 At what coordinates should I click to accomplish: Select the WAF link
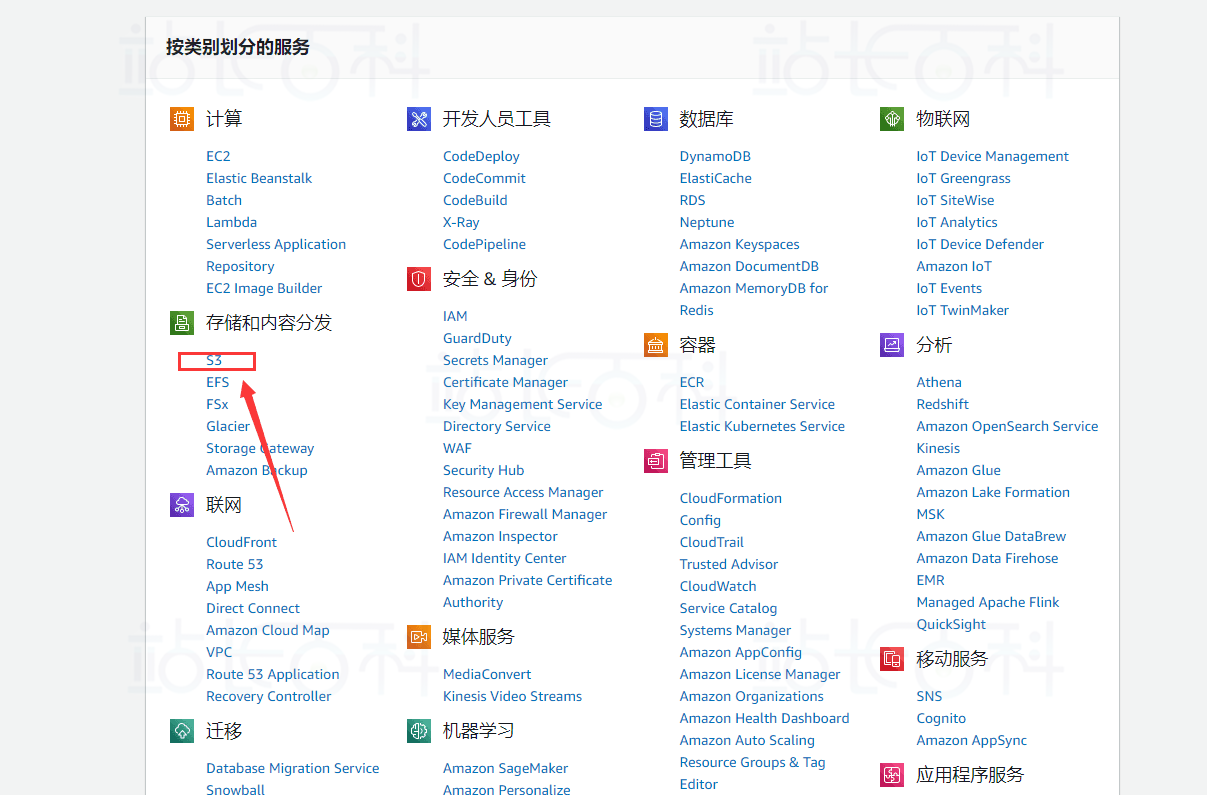pyautogui.click(x=457, y=448)
